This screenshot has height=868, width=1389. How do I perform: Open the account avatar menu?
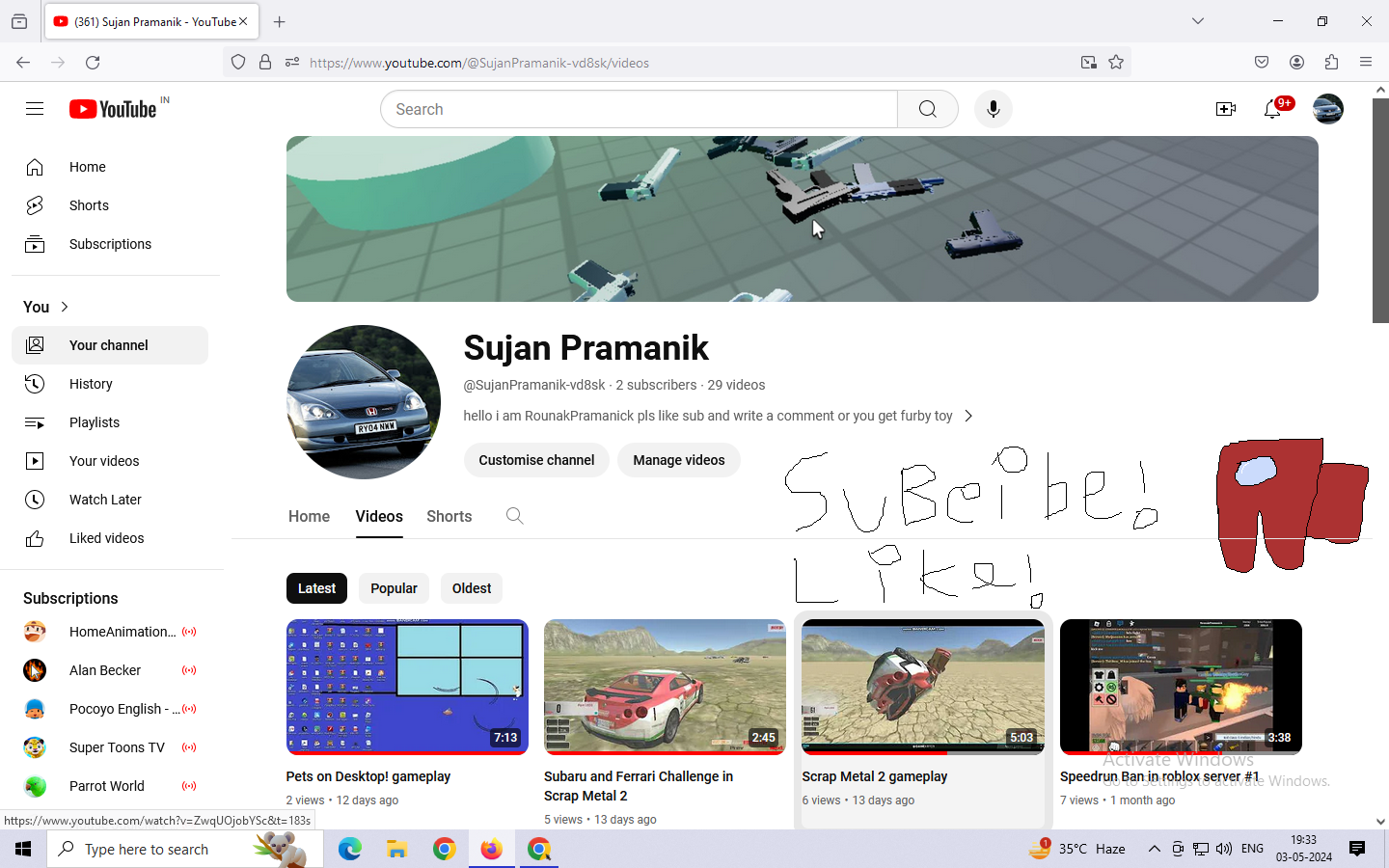(x=1328, y=109)
